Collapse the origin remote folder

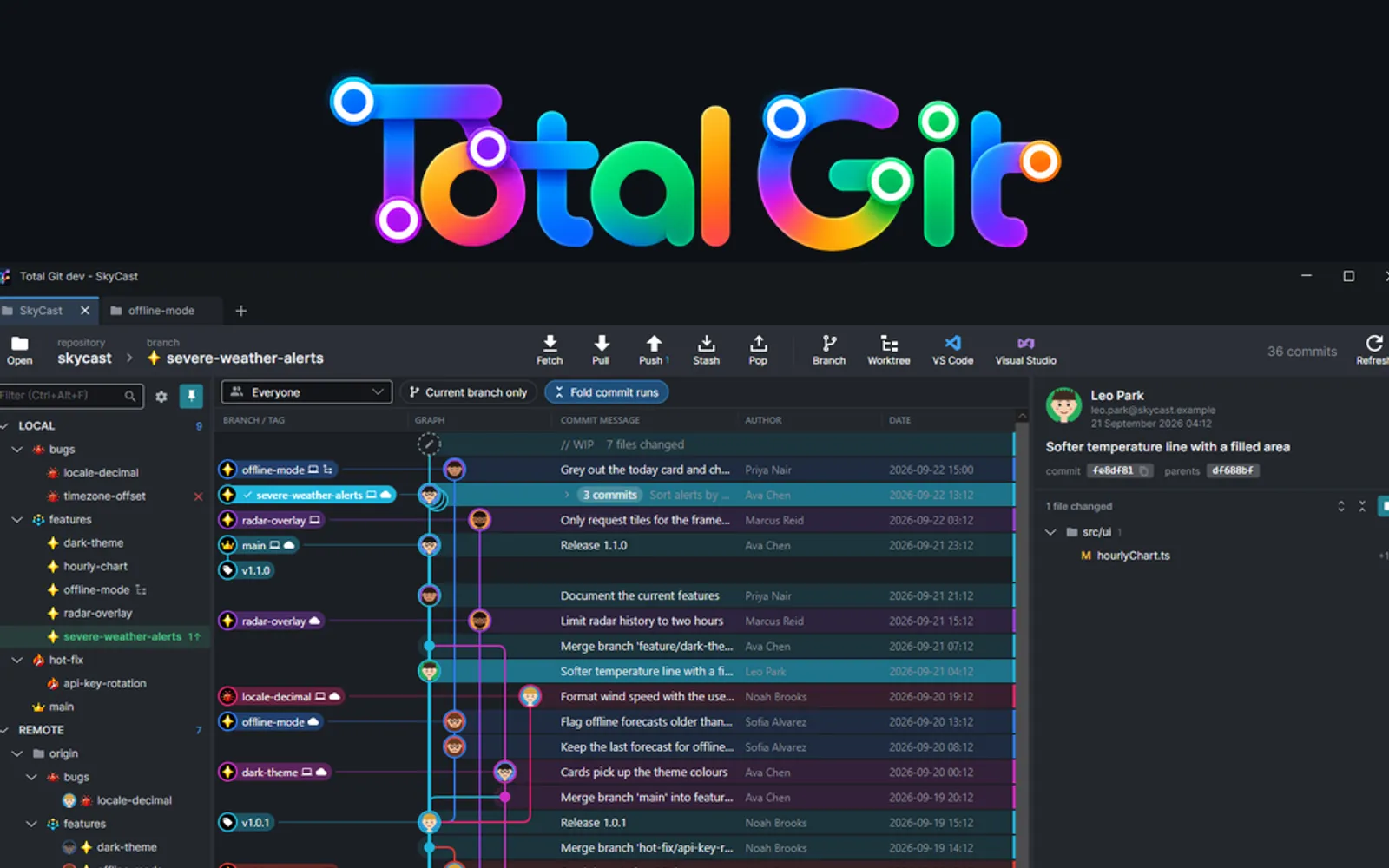(x=16, y=753)
